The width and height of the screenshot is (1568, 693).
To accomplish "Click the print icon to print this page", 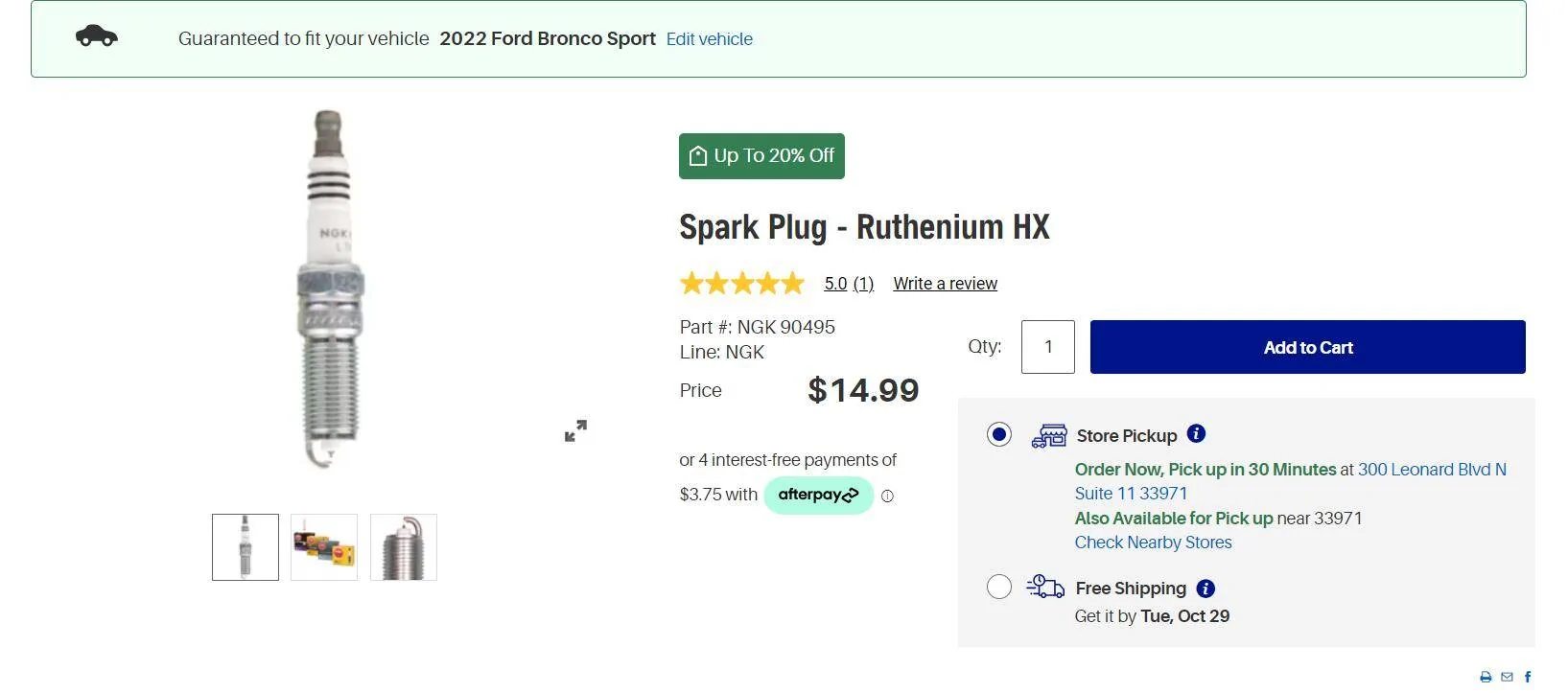I will click(x=1485, y=677).
